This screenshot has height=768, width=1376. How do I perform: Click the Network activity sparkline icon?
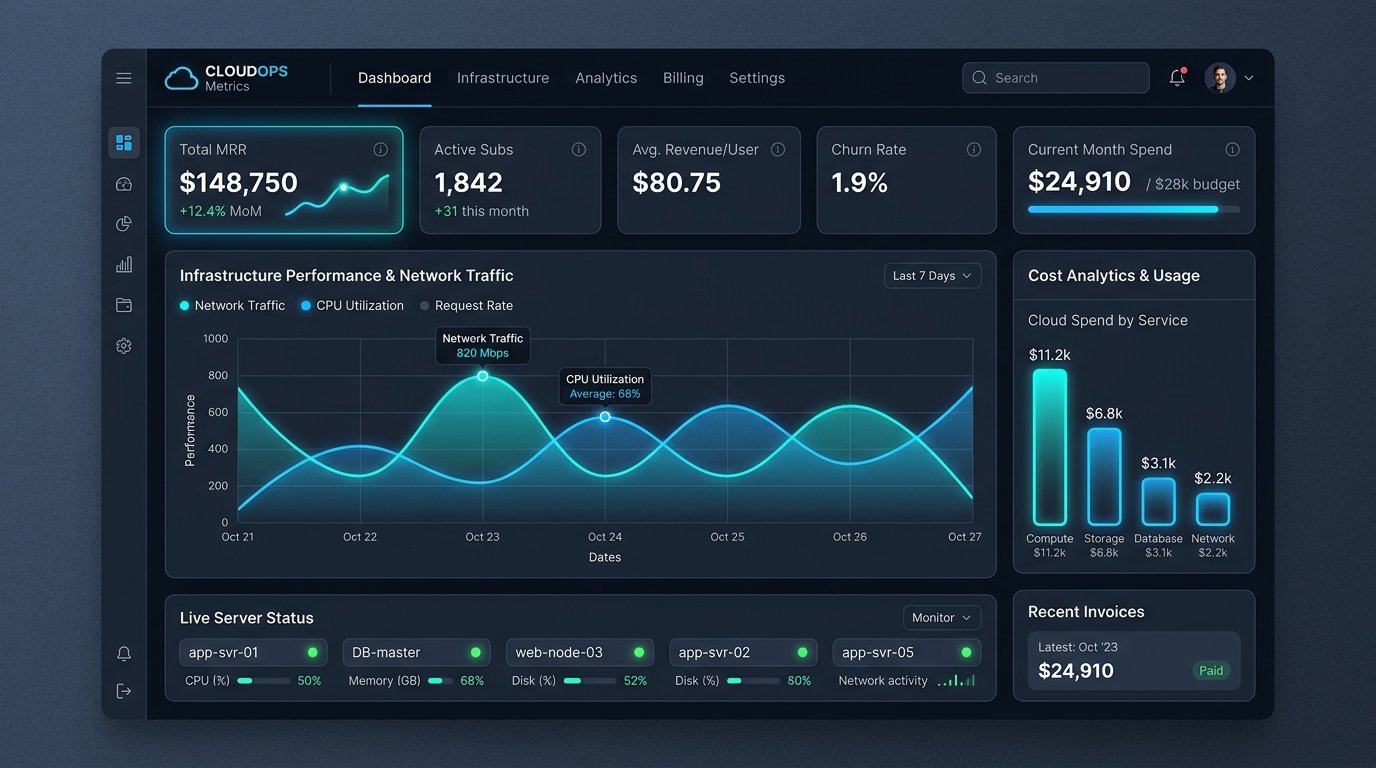click(956, 680)
